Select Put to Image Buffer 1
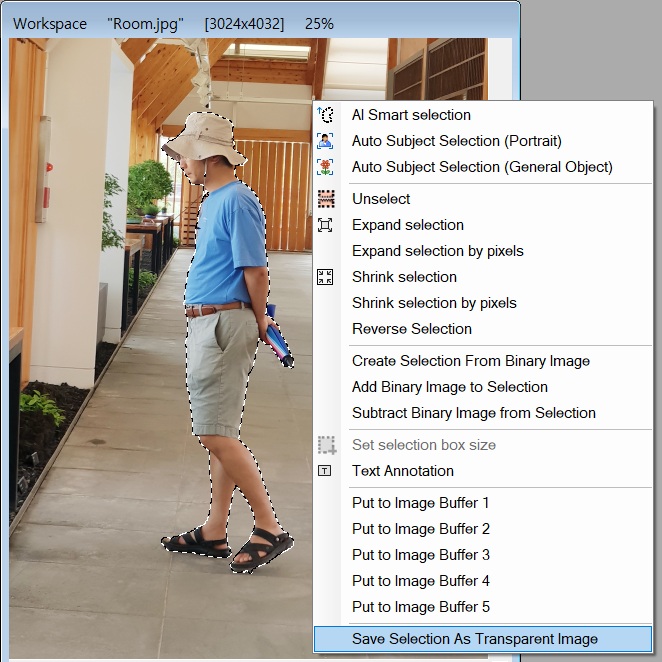 [421, 503]
